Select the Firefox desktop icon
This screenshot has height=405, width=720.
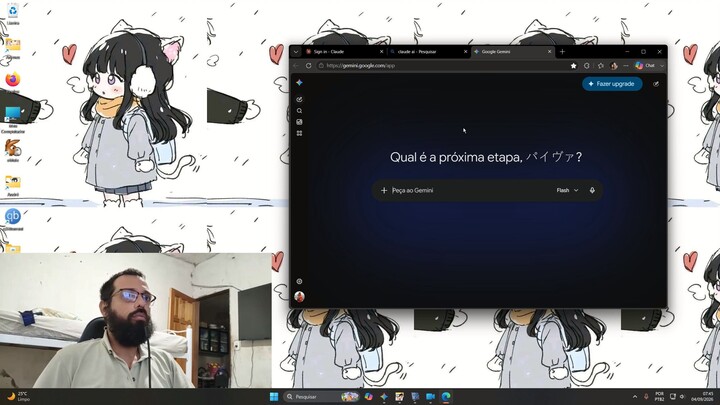13,82
